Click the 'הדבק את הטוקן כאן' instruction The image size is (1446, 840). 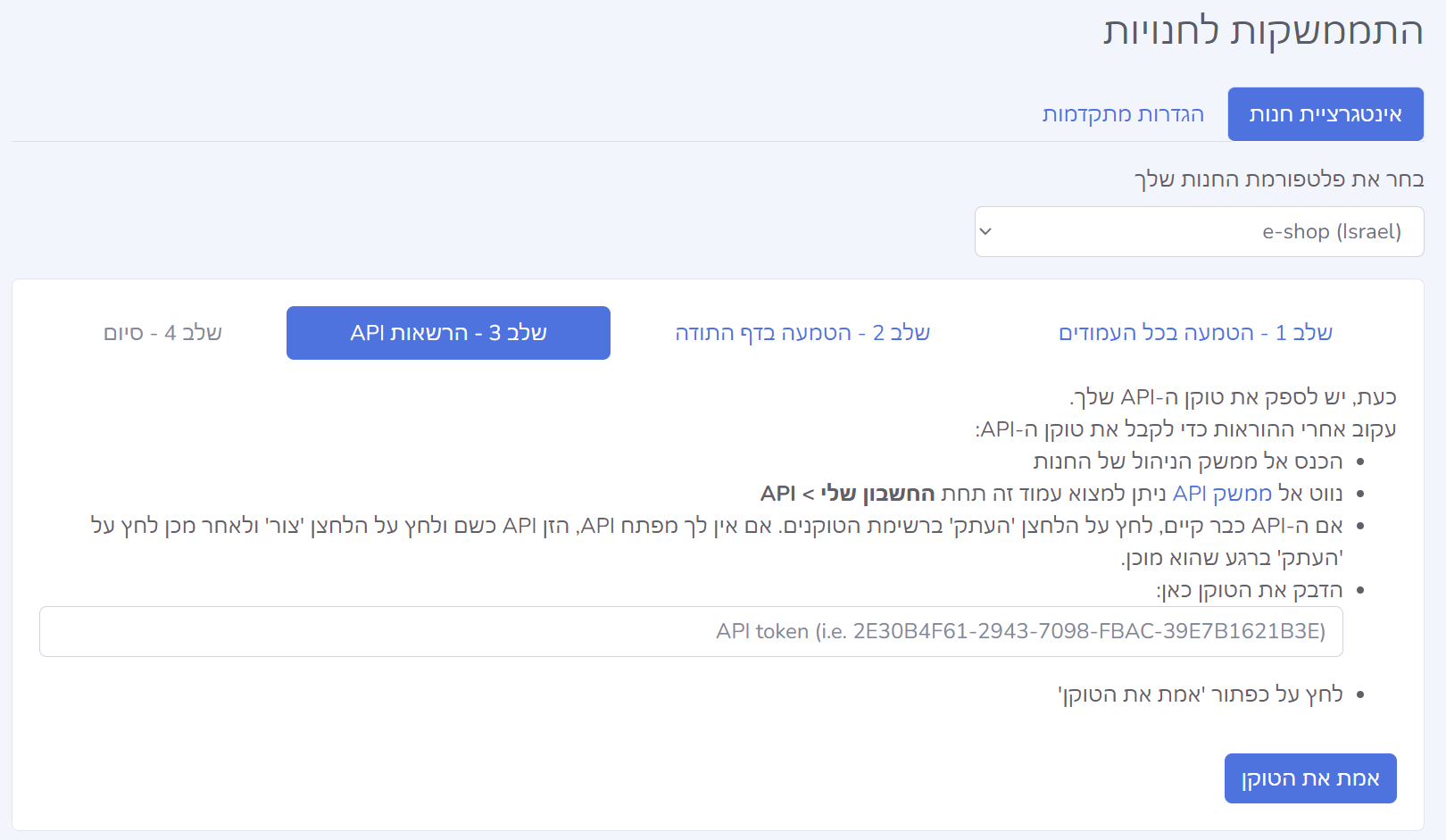click(x=1249, y=590)
